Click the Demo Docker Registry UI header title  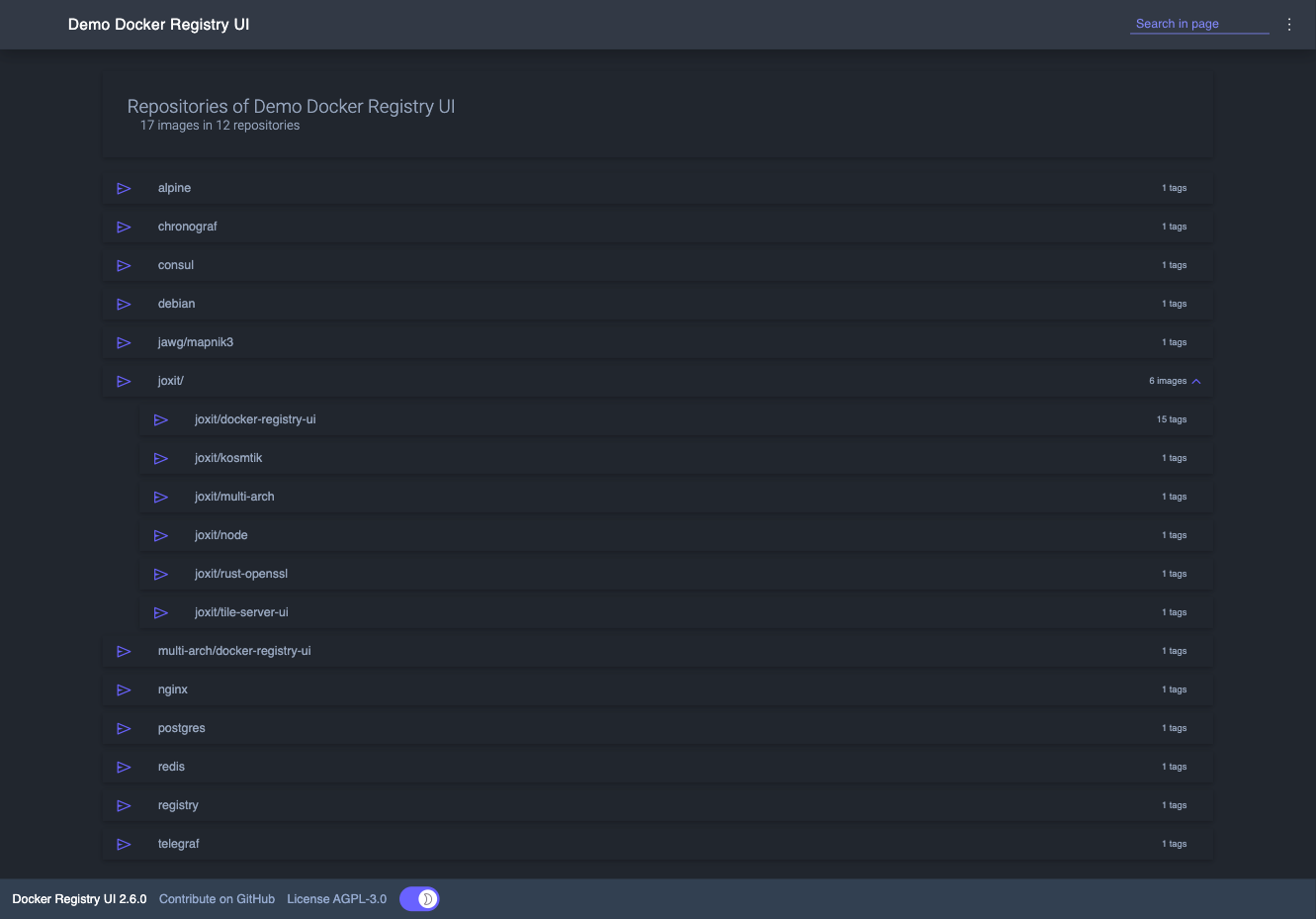pos(158,25)
